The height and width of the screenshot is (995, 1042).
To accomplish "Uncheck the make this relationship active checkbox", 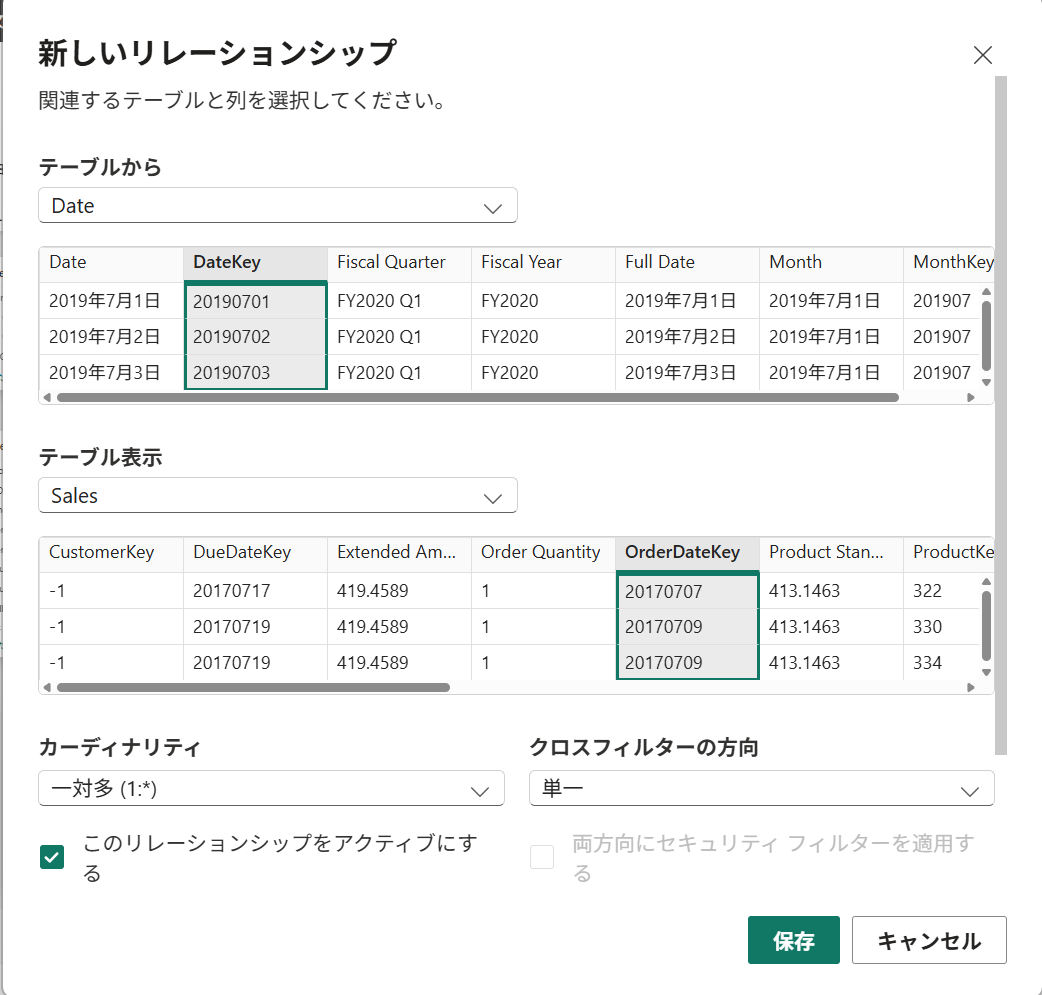I will pyautogui.click(x=52, y=857).
